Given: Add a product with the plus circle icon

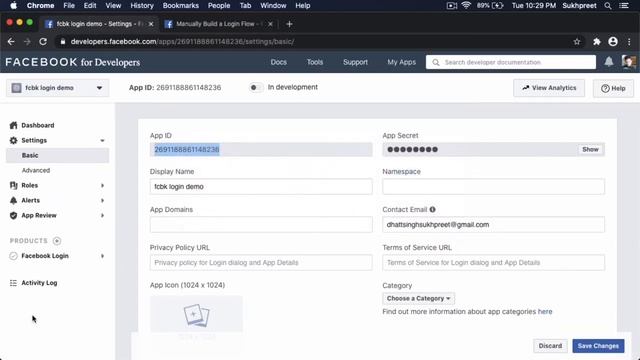Looking at the screenshot, I should pos(57,241).
